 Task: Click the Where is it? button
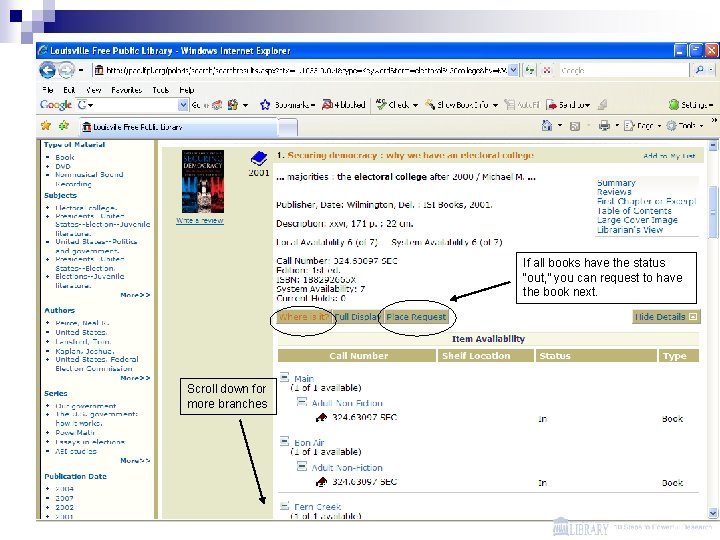tap(304, 317)
